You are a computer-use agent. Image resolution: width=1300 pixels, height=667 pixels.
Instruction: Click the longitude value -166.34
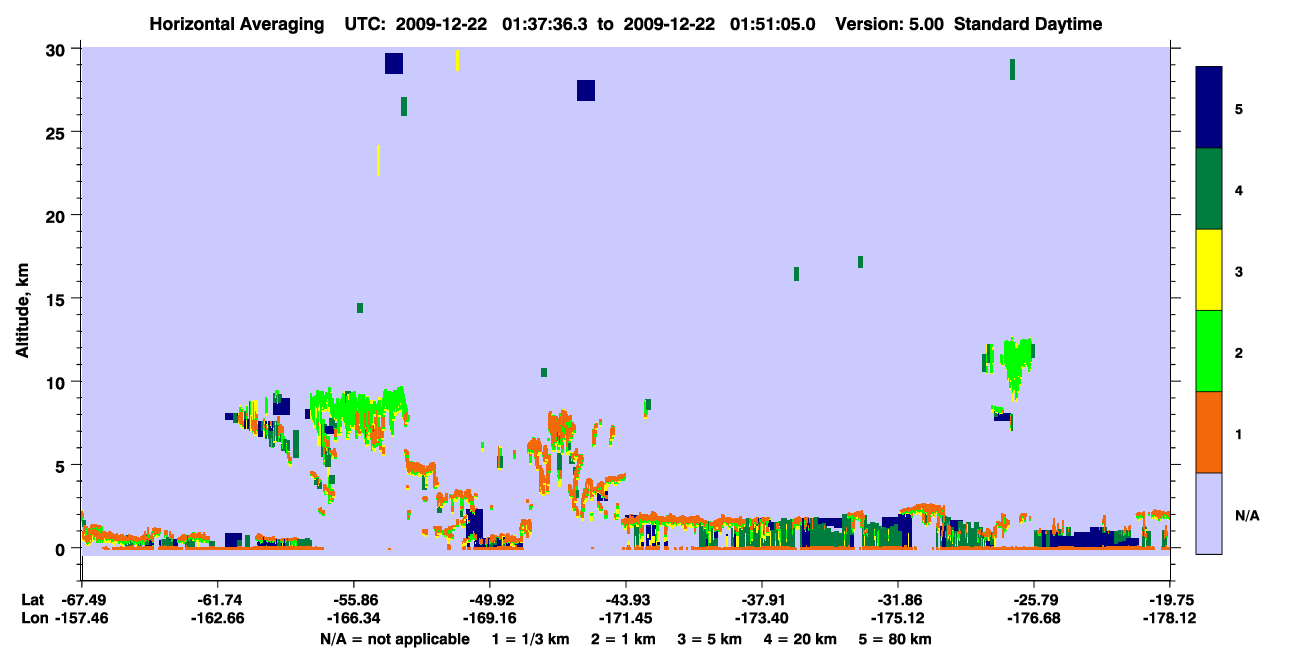coord(354,618)
